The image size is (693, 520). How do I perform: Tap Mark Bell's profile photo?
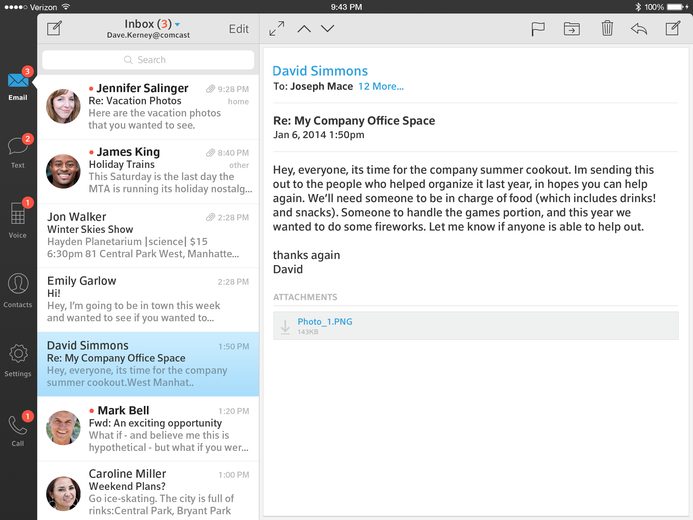(x=63, y=428)
